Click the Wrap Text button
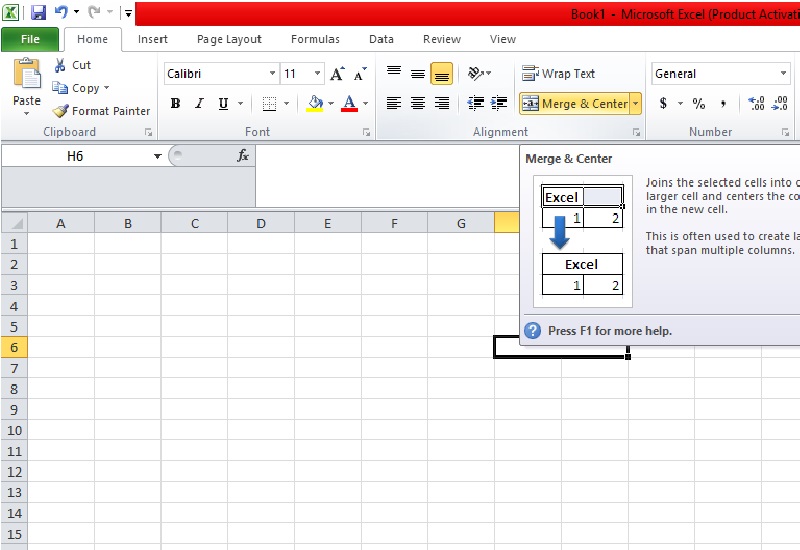Viewport: 800px width, 550px height. click(x=559, y=73)
